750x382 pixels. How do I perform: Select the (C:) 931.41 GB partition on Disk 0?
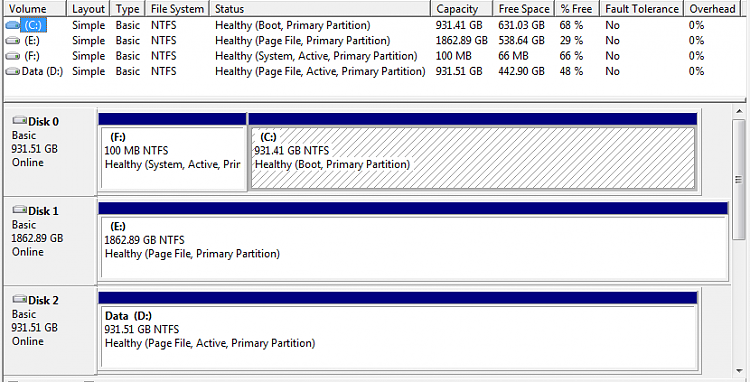tap(473, 152)
